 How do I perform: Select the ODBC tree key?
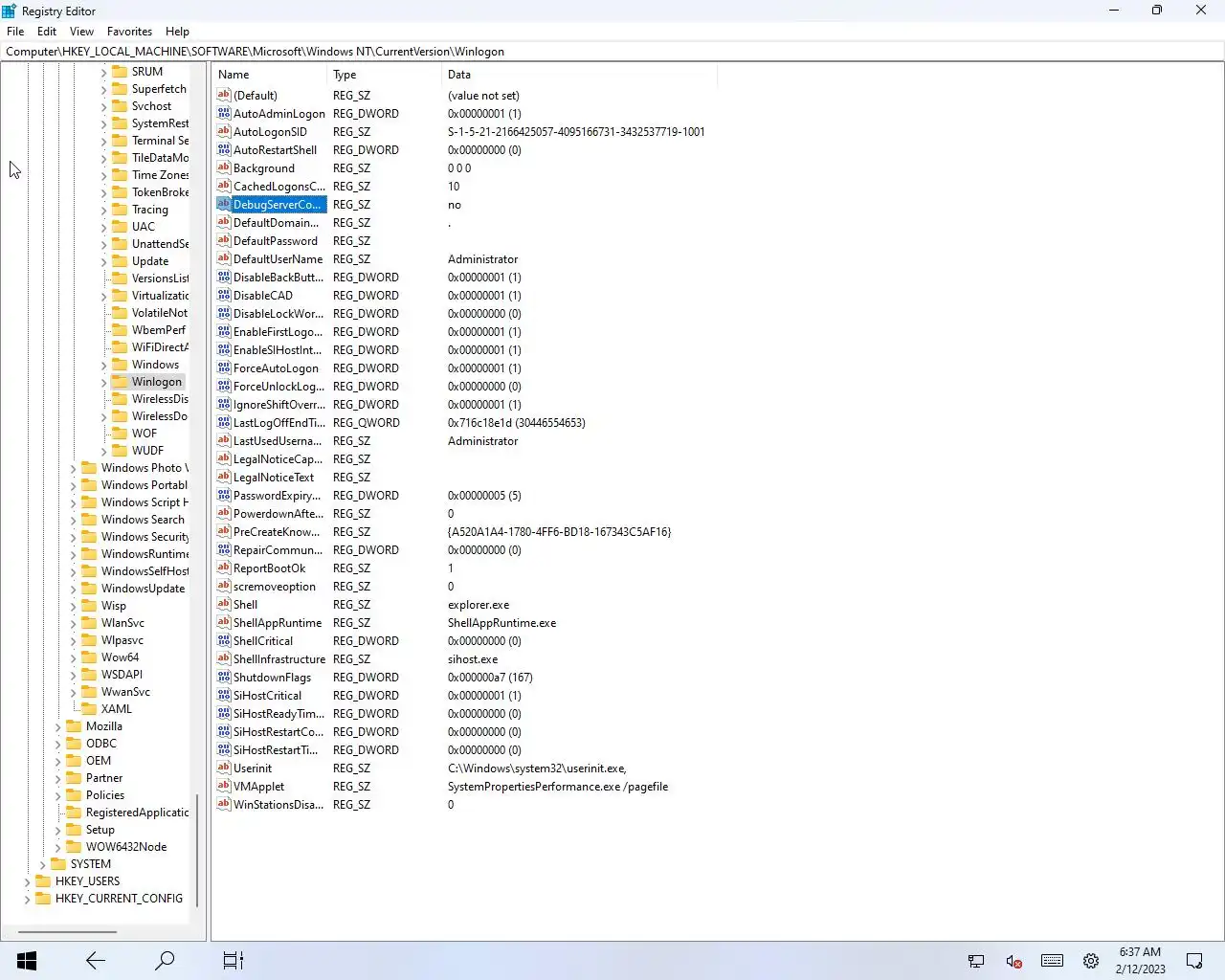pos(101,743)
